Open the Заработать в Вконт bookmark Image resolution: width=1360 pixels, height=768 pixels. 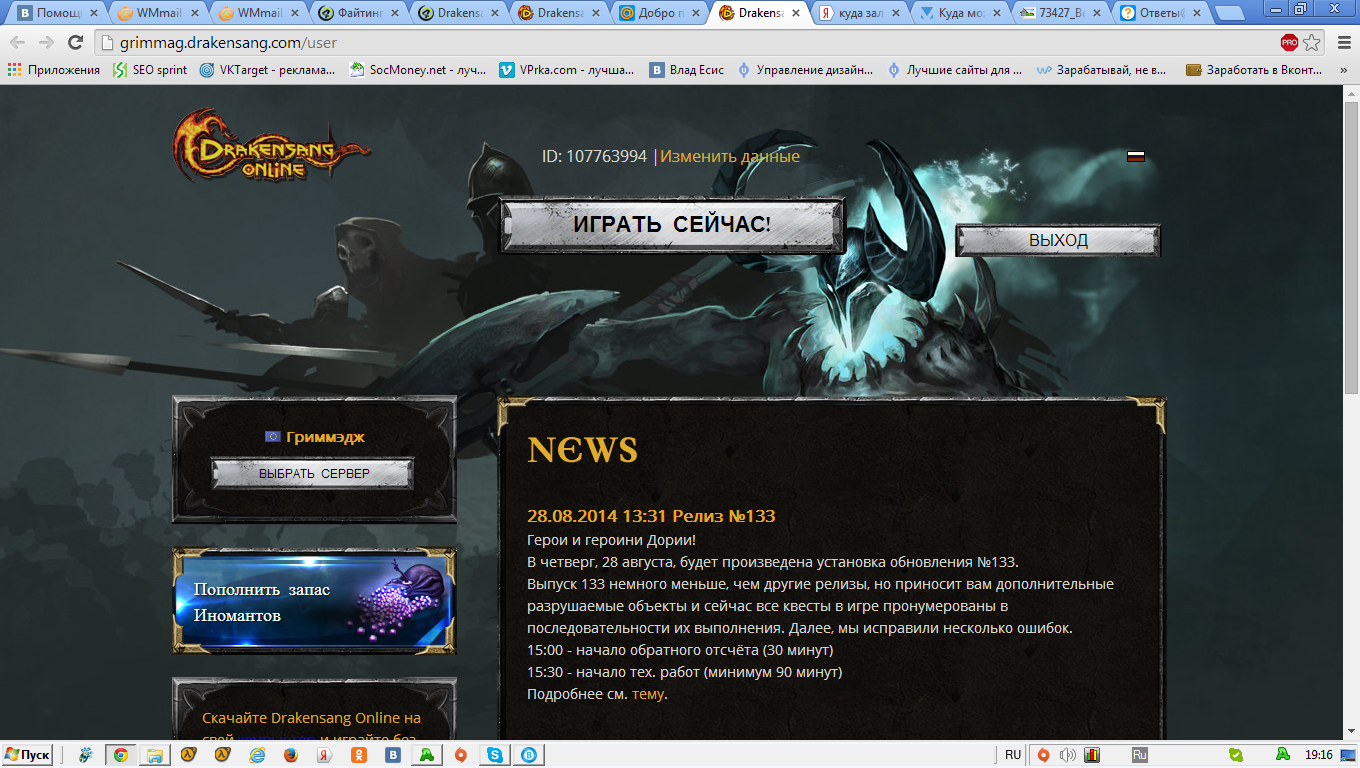1254,70
